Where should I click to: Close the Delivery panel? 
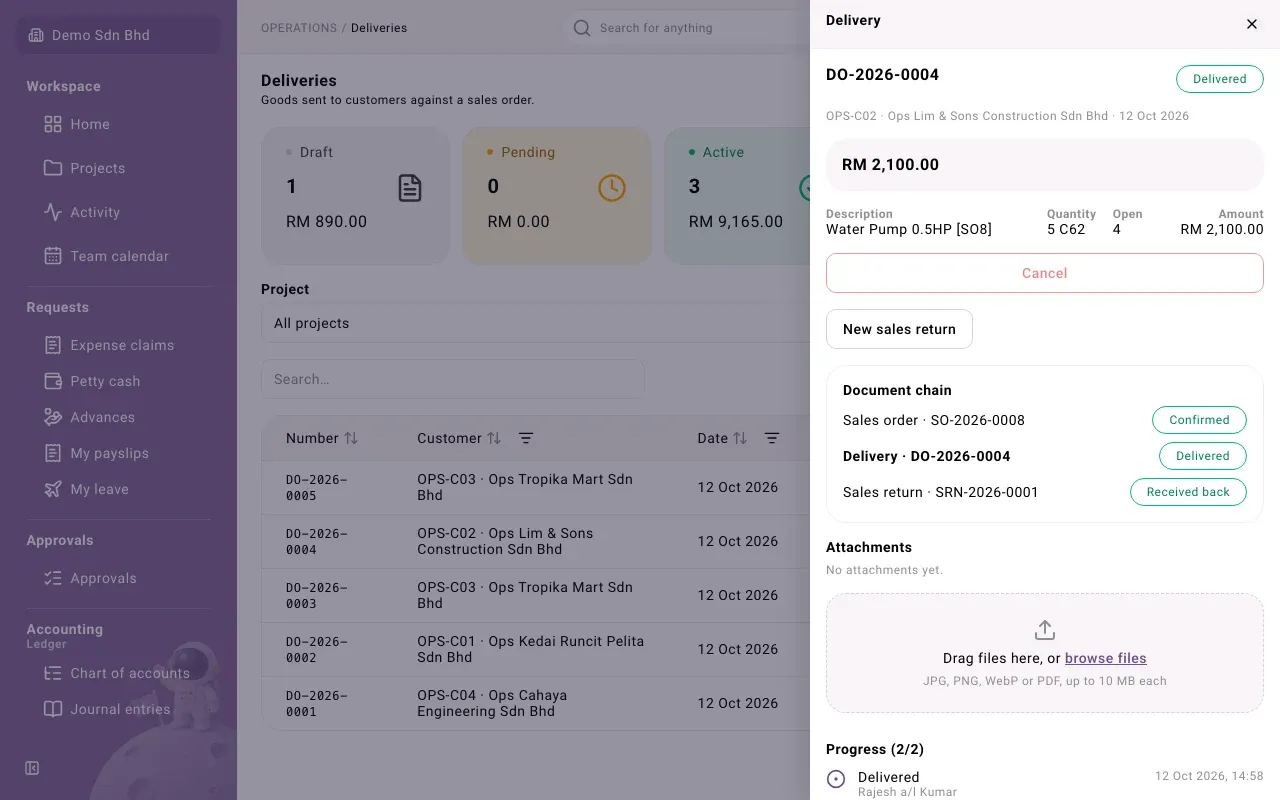[x=1252, y=24]
